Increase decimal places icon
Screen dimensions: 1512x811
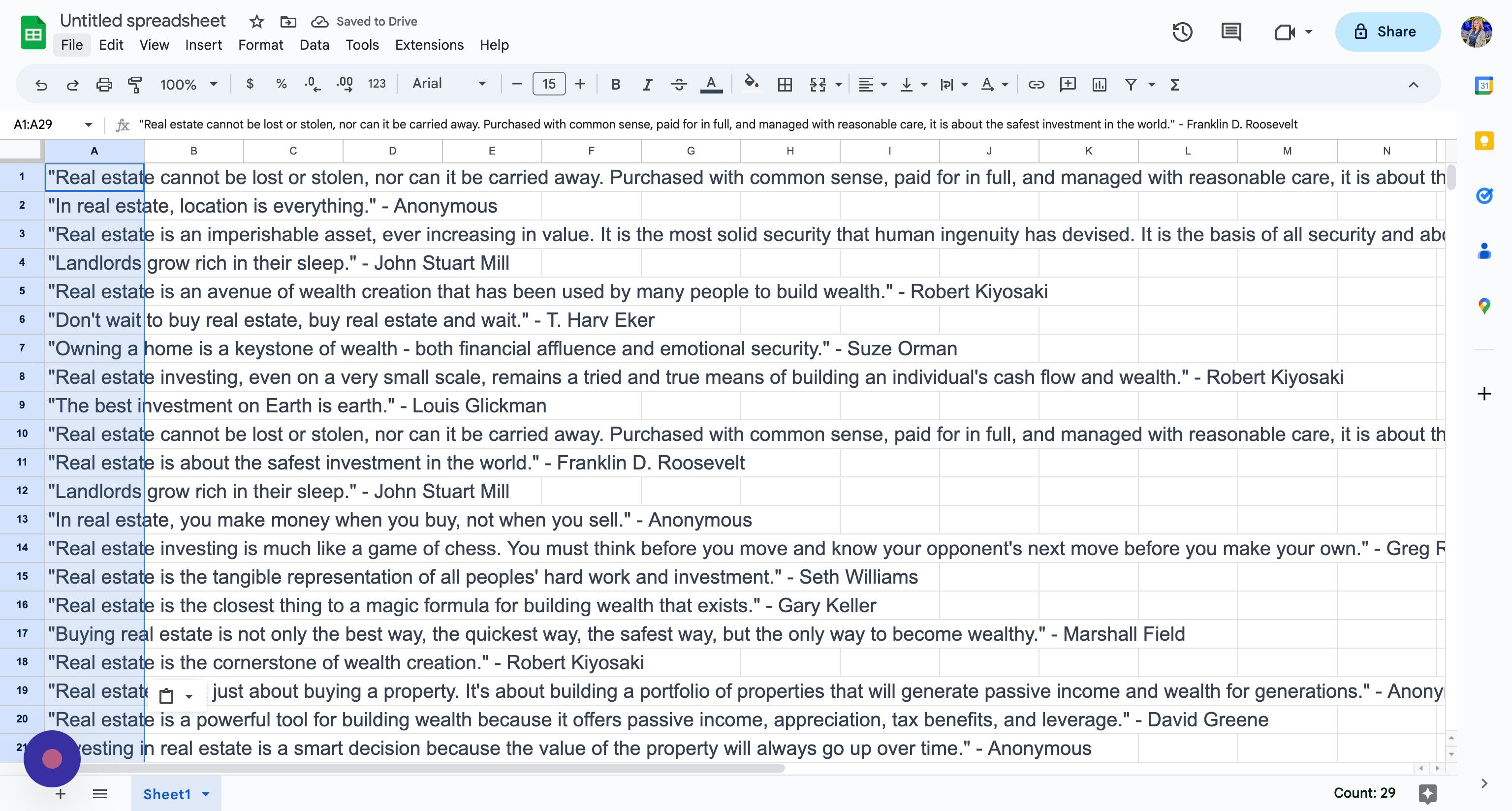pyautogui.click(x=345, y=84)
